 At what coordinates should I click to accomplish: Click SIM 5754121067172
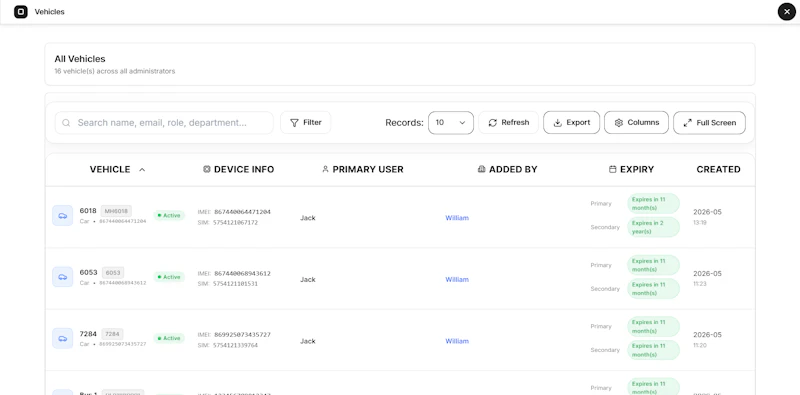(236, 223)
